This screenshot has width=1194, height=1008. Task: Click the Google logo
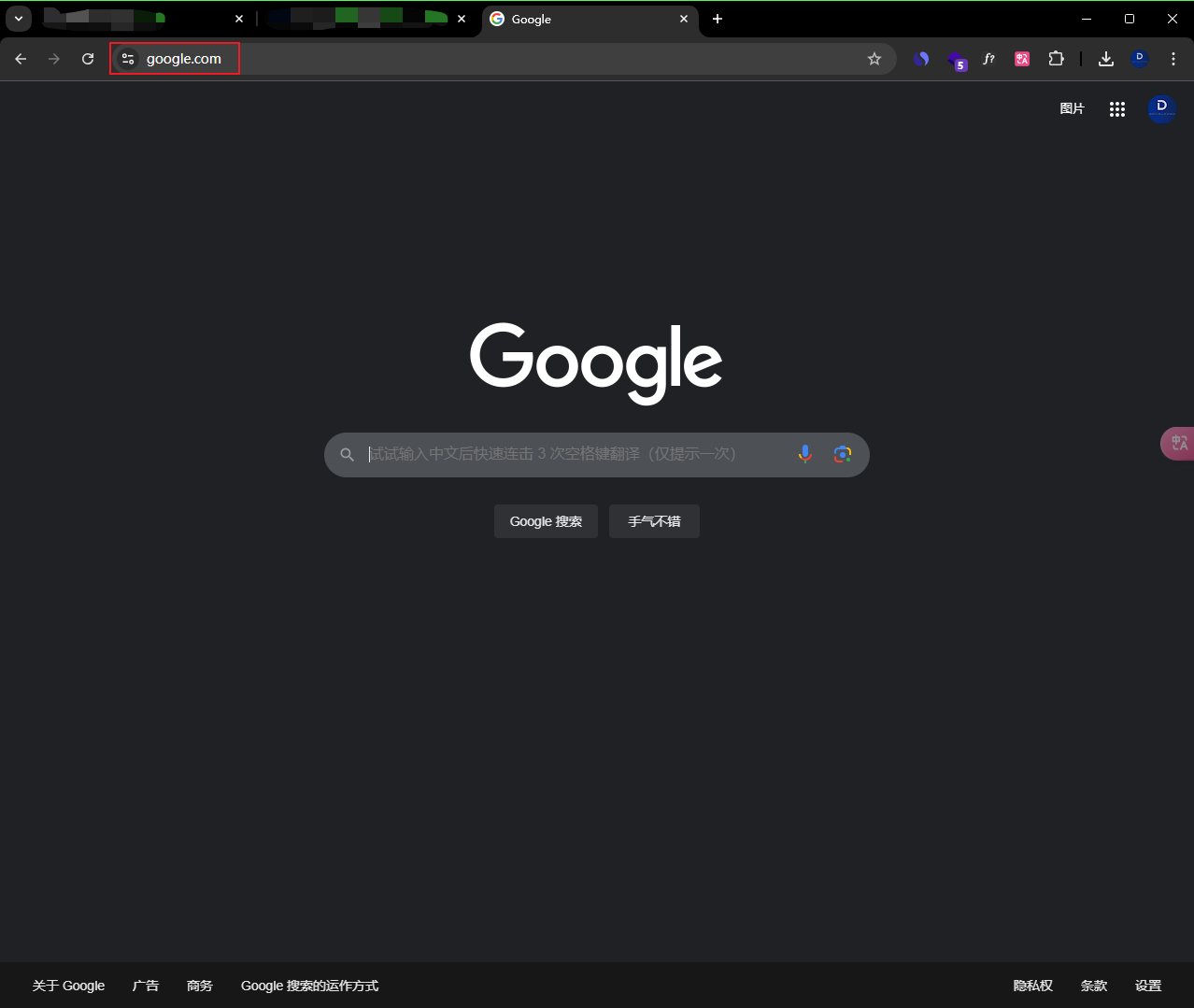(x=596, y=363)
